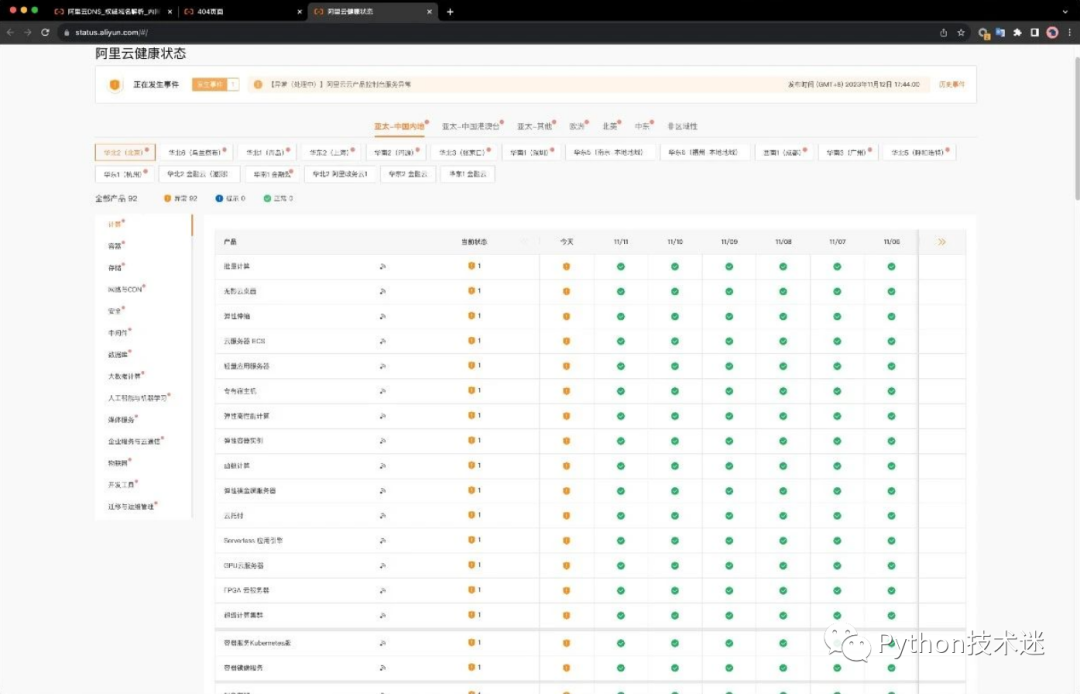Screen dimensions: 1080x694
Task: Click the incident message text in the banner
Action: [341, 84]
